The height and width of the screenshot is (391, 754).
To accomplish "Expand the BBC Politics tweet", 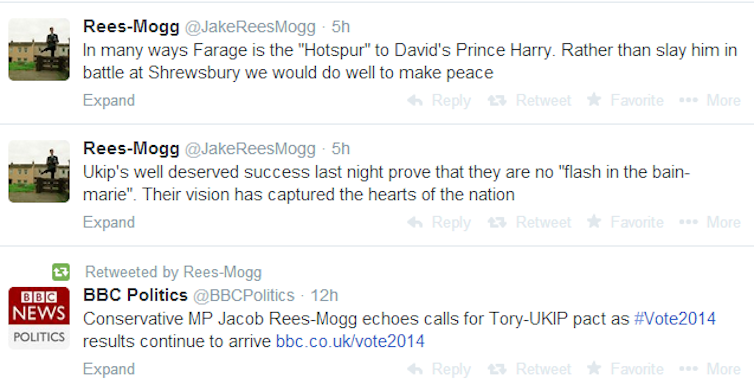I will tap(109, 369).
